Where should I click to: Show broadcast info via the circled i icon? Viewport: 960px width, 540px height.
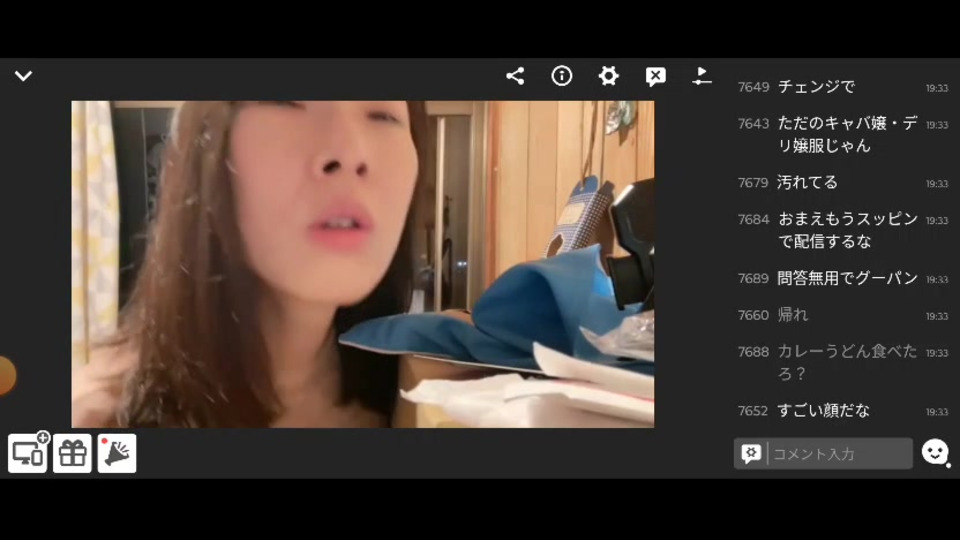point(561,76)
